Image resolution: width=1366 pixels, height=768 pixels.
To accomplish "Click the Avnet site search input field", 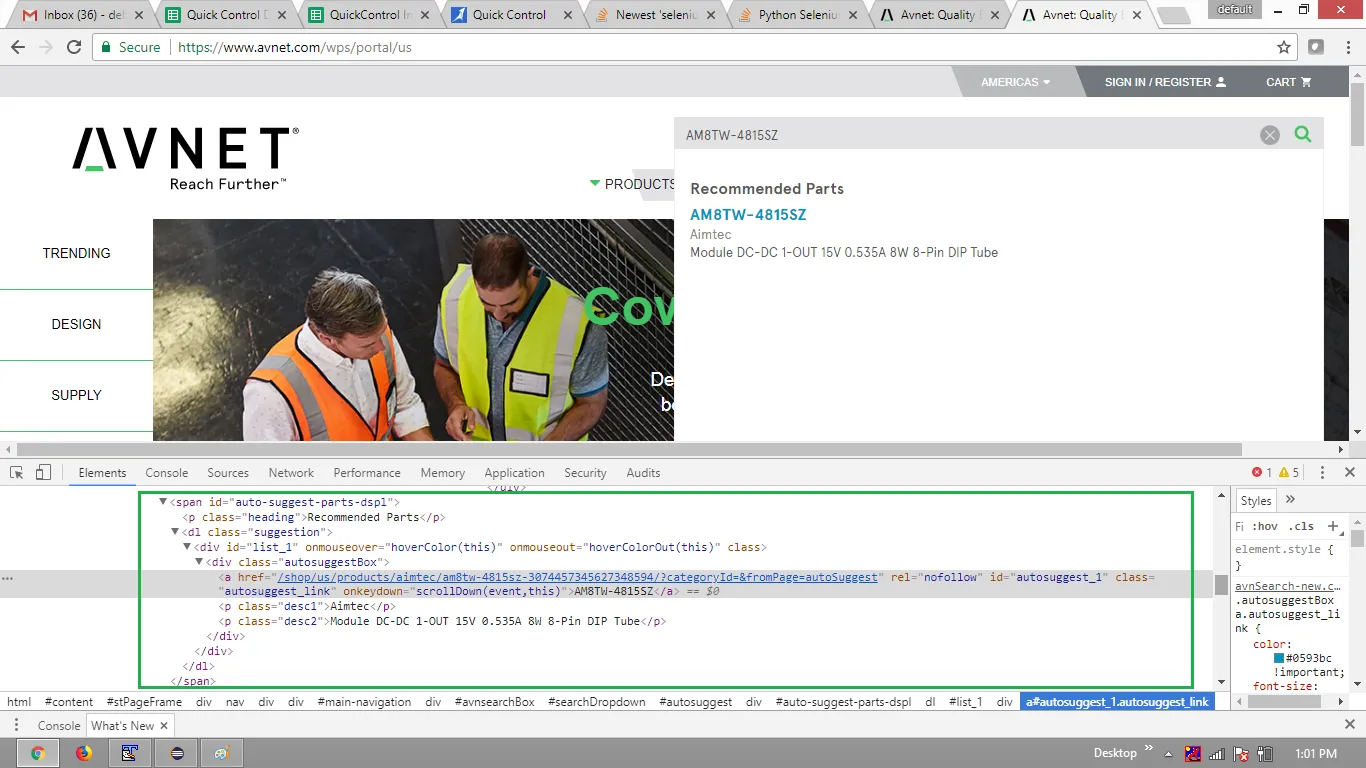I will pos(965,135).
